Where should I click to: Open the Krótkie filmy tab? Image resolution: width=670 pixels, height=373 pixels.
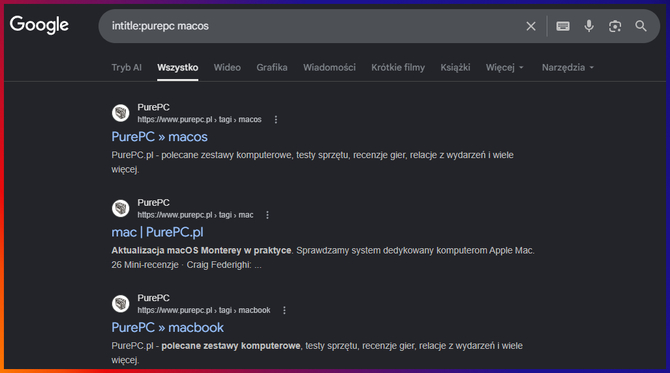click(398, 68)
